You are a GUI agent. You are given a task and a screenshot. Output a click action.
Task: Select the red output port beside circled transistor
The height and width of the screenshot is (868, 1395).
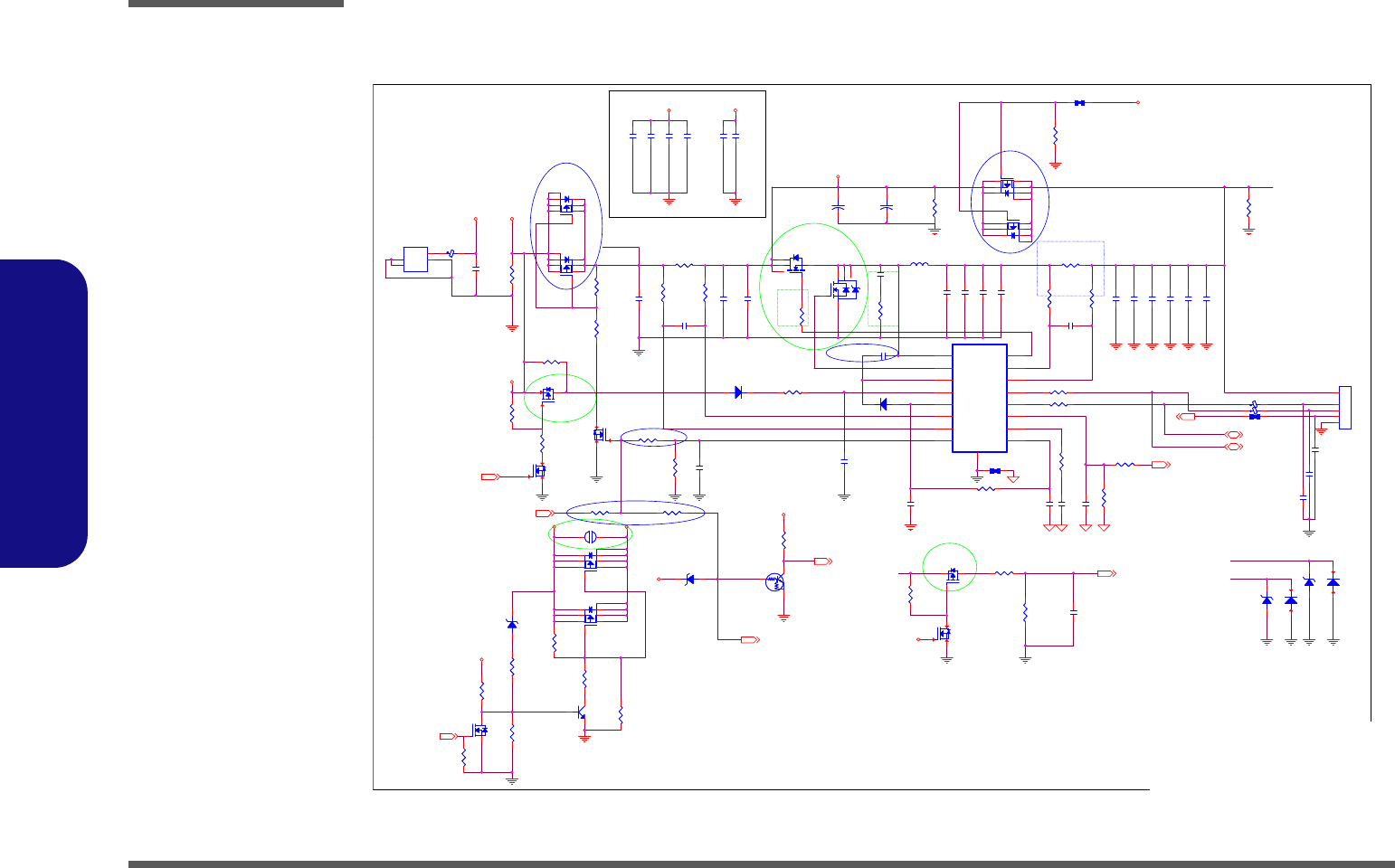(x=822, y=561)
